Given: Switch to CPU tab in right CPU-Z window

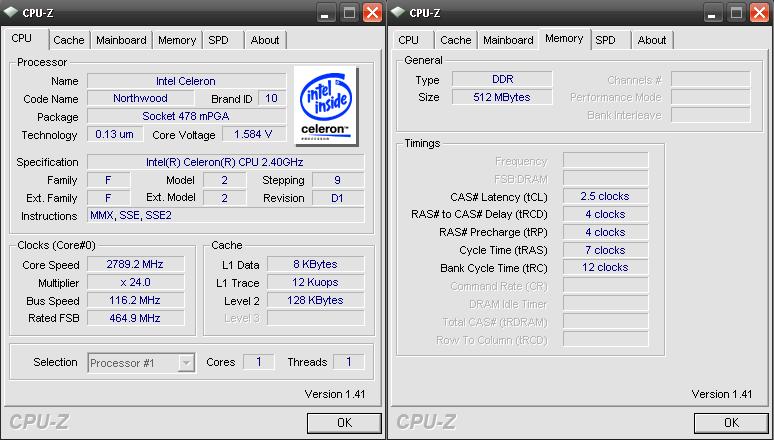Looking at the screenshot, I should point(408,40).
